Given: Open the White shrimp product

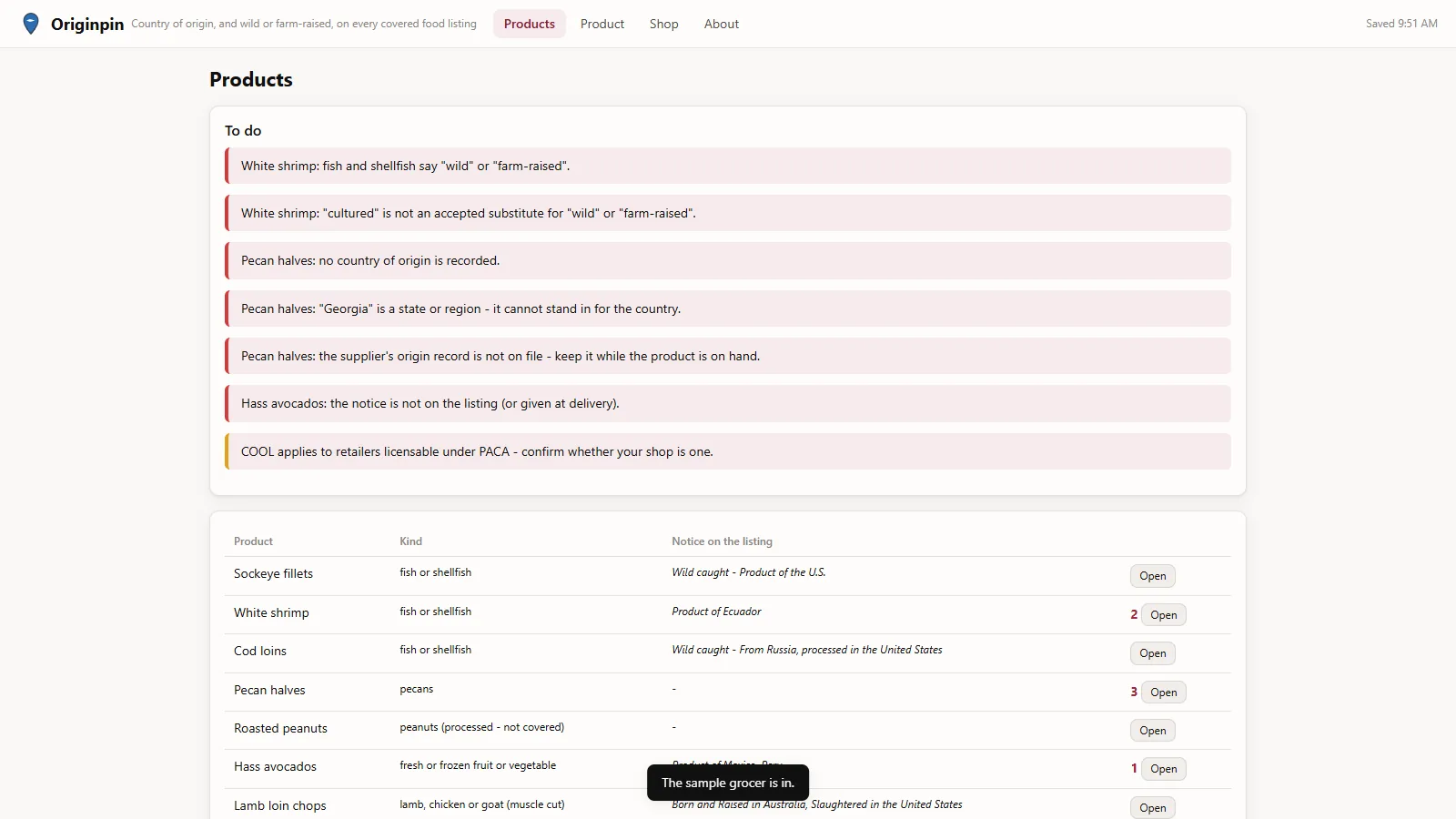Looking at the screenshot, I should (1164, 615).
